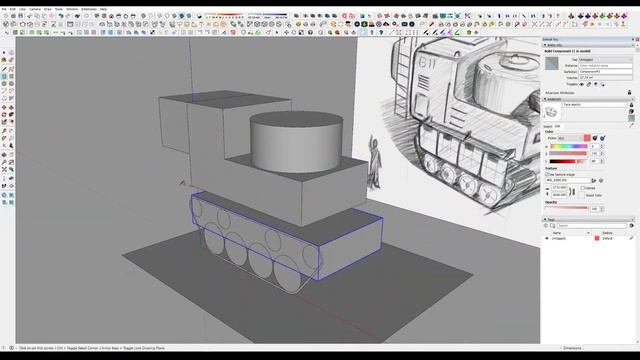Adjust the Opacity slider
The width and height of the screenshot is (640, 360).
coord(566,208)
